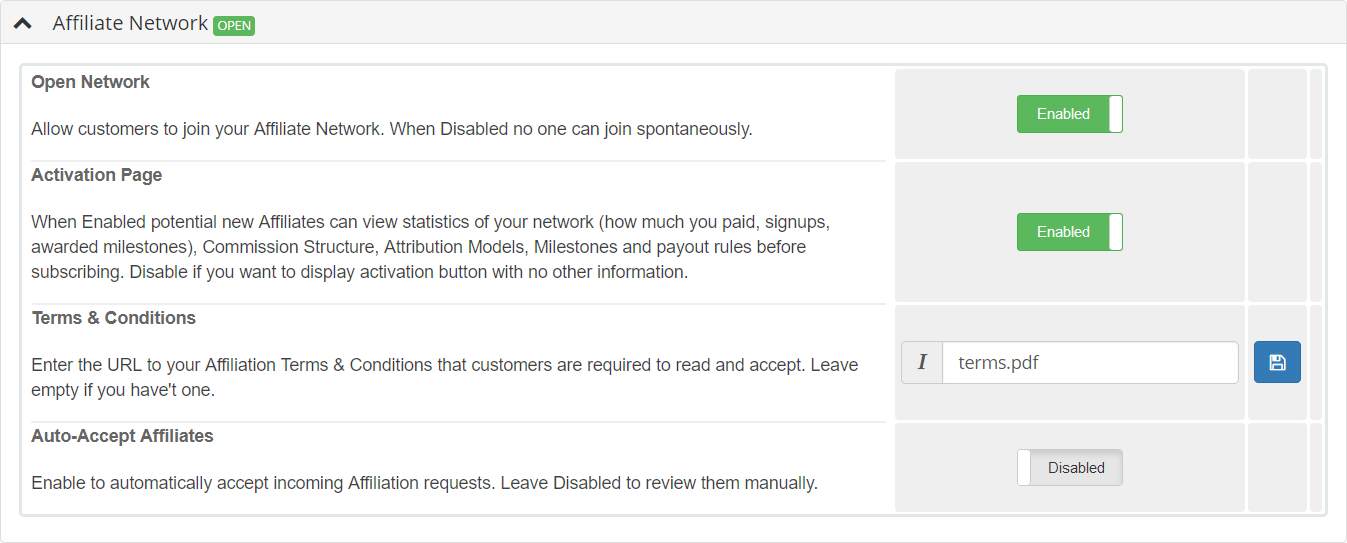Click the white handle of Activation Page switch
The height and width of the screenshot is (543, 1347).
click(1116, 232)
